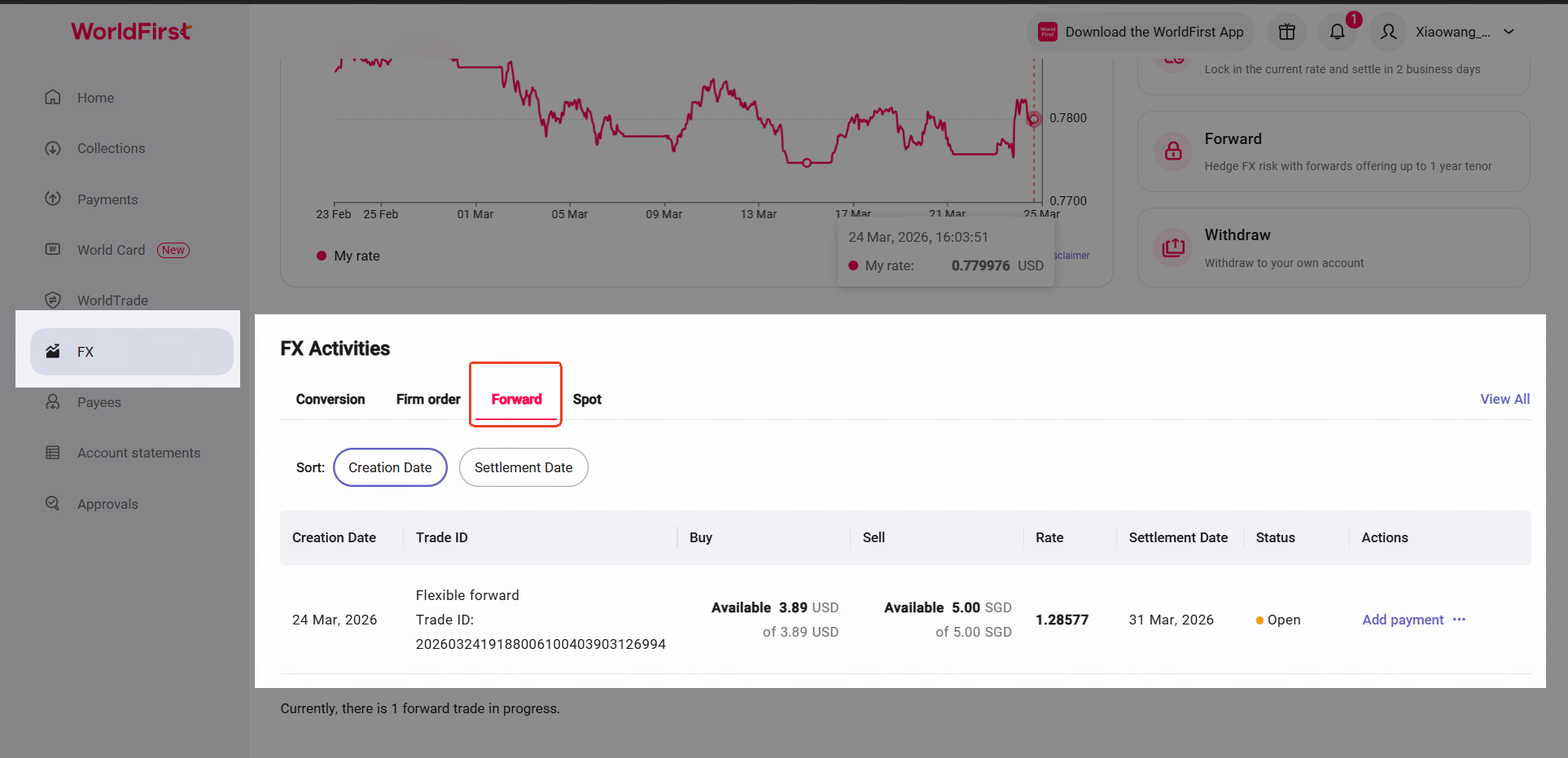Sort by Creation Date
Viewport: 1568px width, 758px height.
click(390, 467)
